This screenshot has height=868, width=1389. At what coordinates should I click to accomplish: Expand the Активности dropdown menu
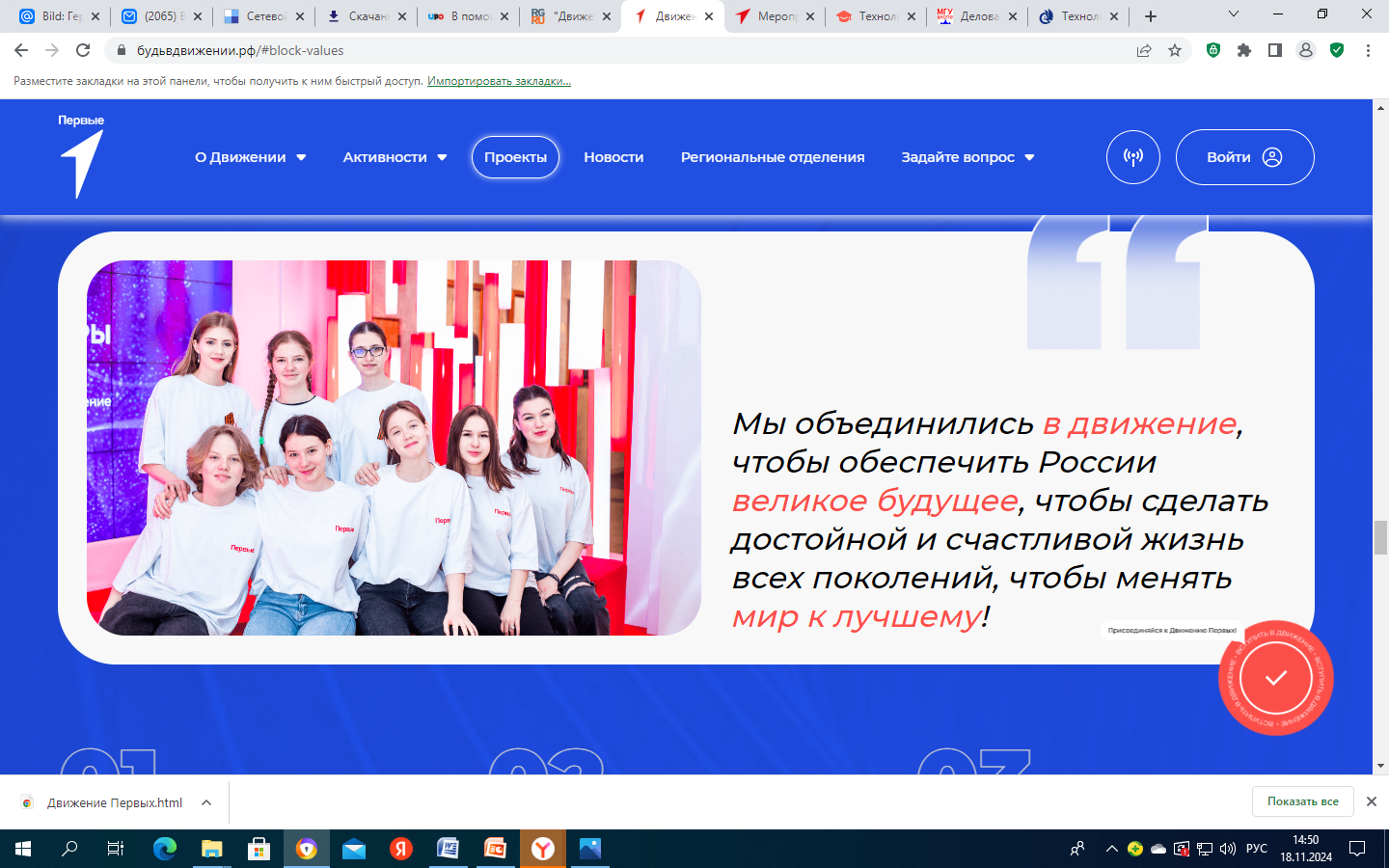coord(395,157)
